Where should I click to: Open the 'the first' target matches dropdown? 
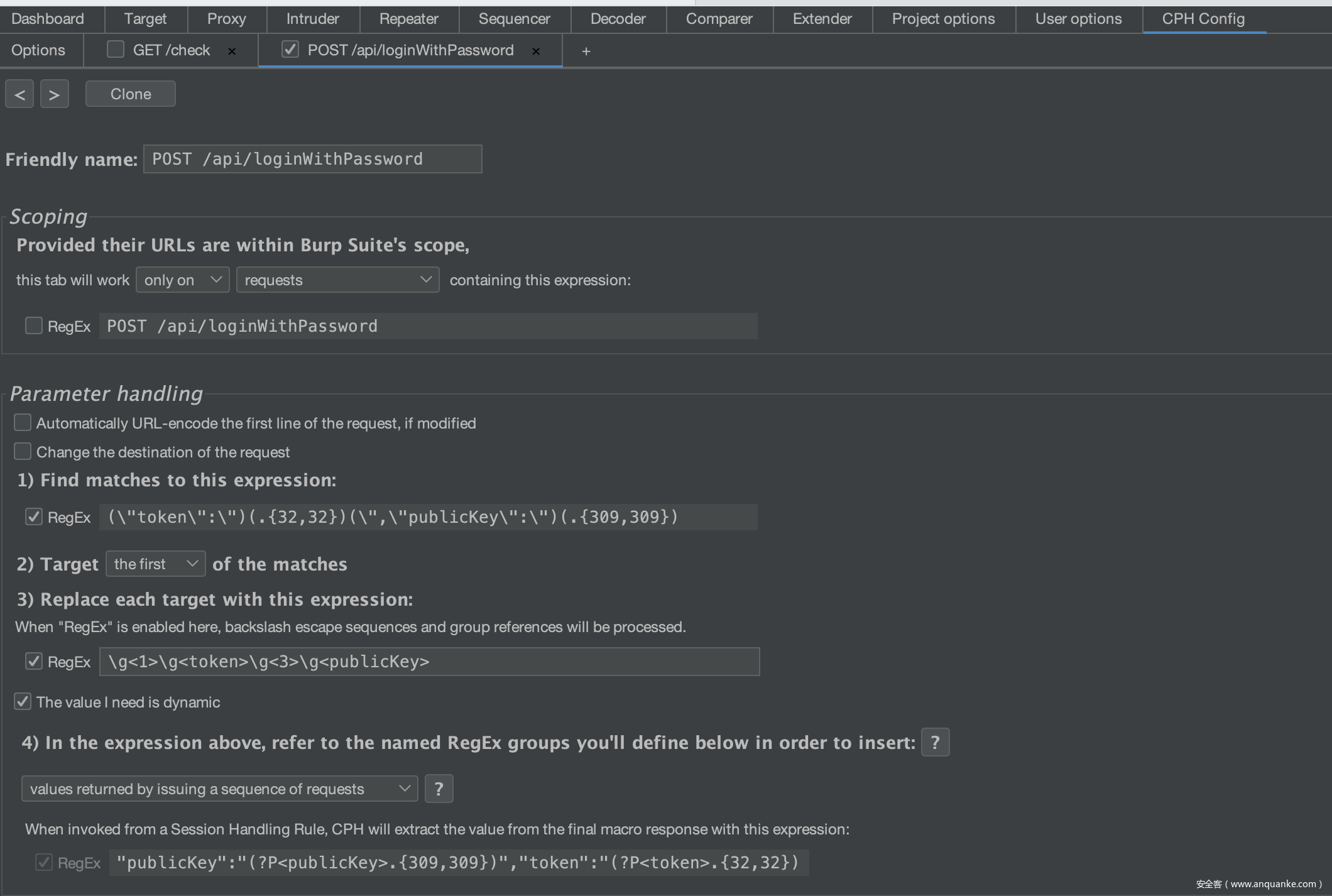(155, 564)
